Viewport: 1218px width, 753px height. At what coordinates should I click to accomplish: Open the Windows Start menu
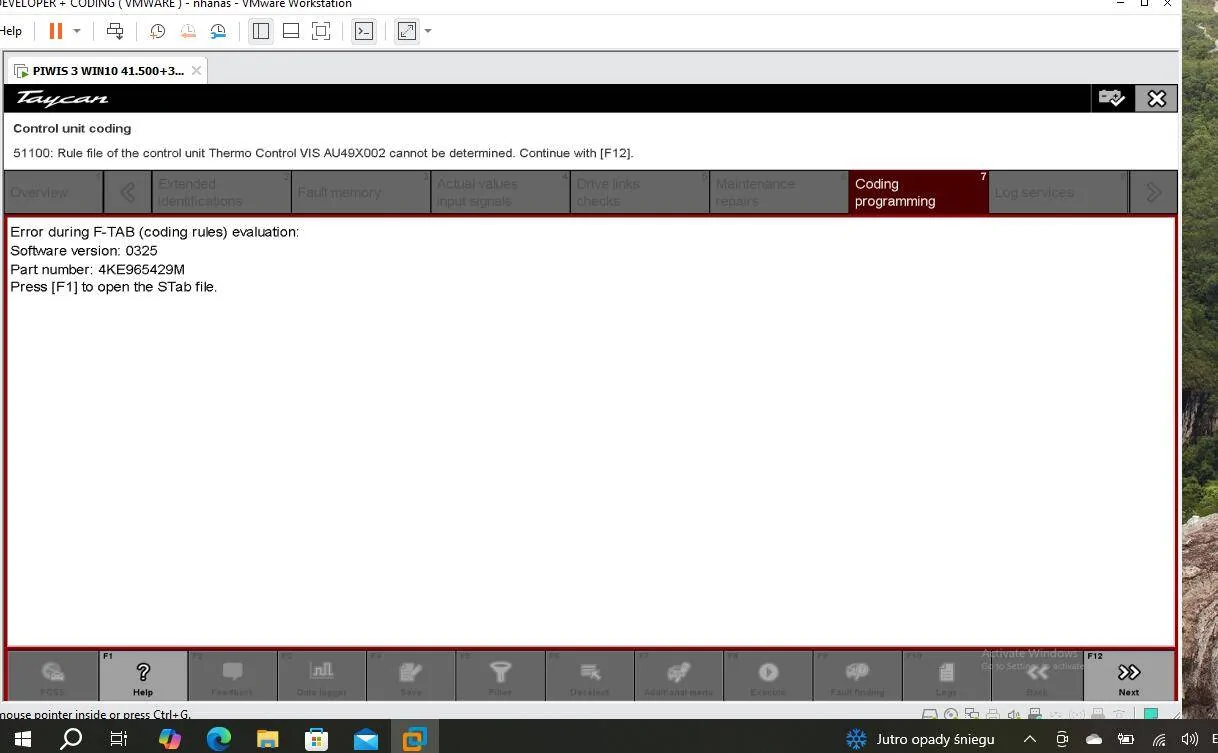(x=22, y=739)
